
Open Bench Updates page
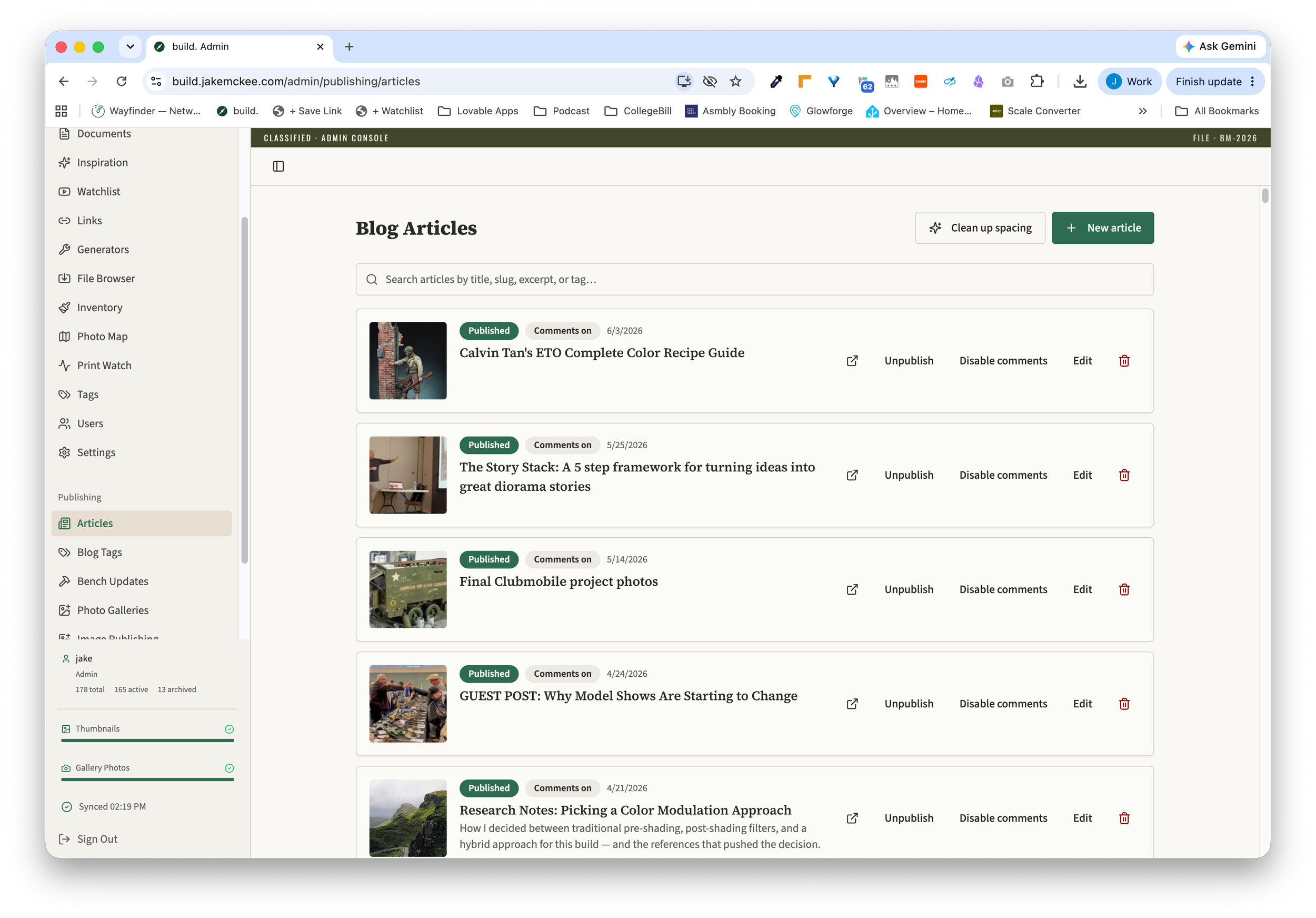pos(142,581)
